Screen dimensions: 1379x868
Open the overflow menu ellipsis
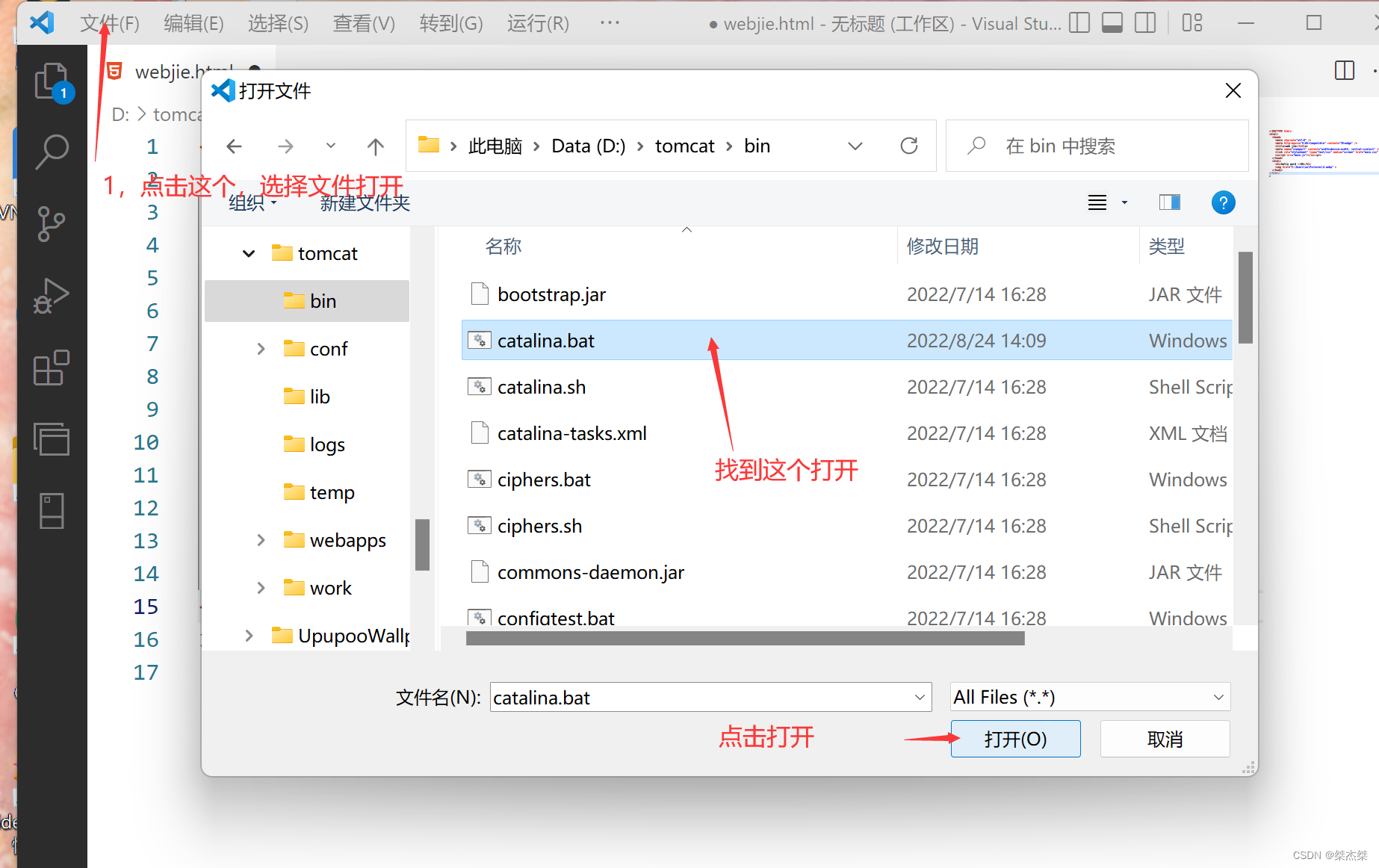click(x=610, y=23)
